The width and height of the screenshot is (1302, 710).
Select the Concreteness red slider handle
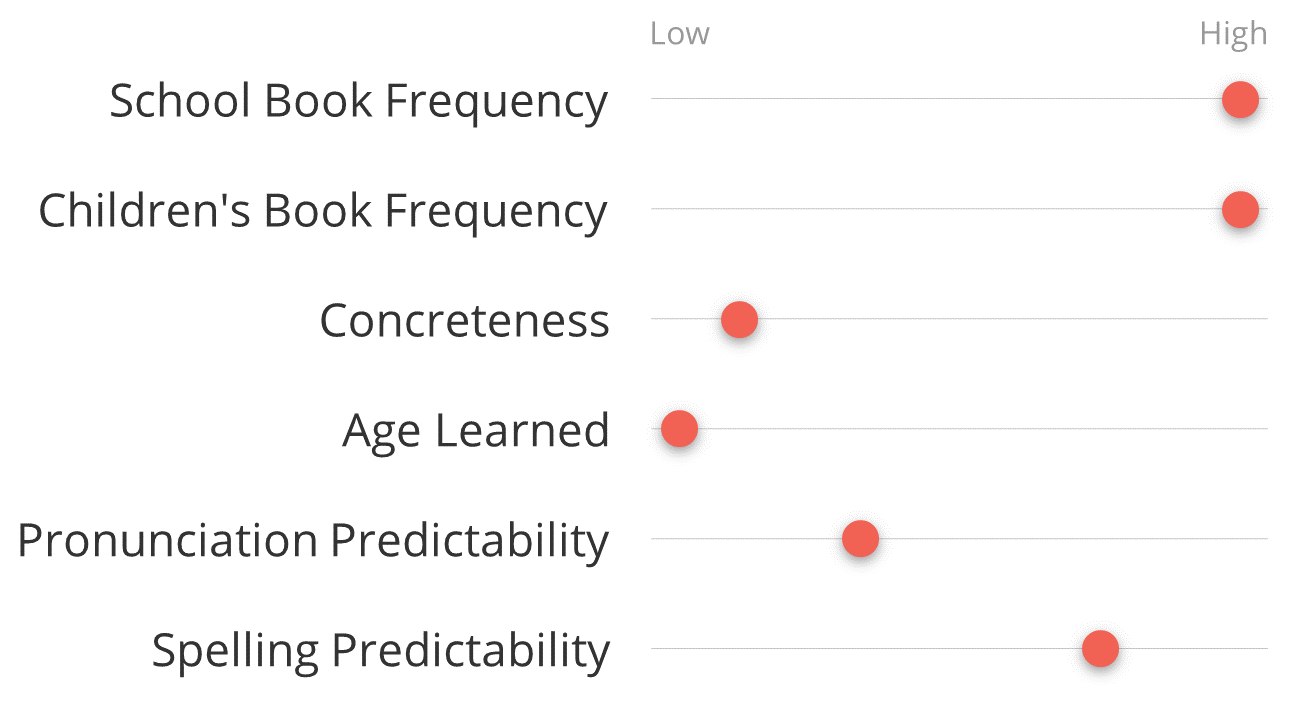point(739,319)
